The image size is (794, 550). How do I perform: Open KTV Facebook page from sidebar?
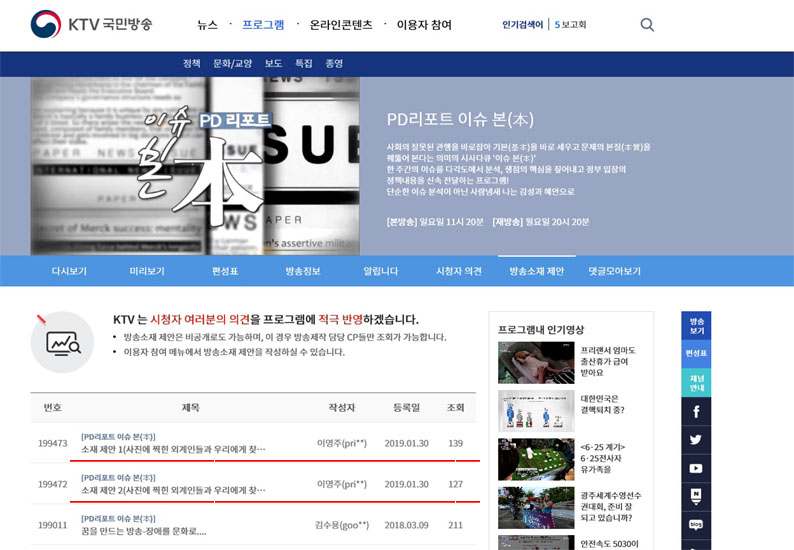[696, 411]
